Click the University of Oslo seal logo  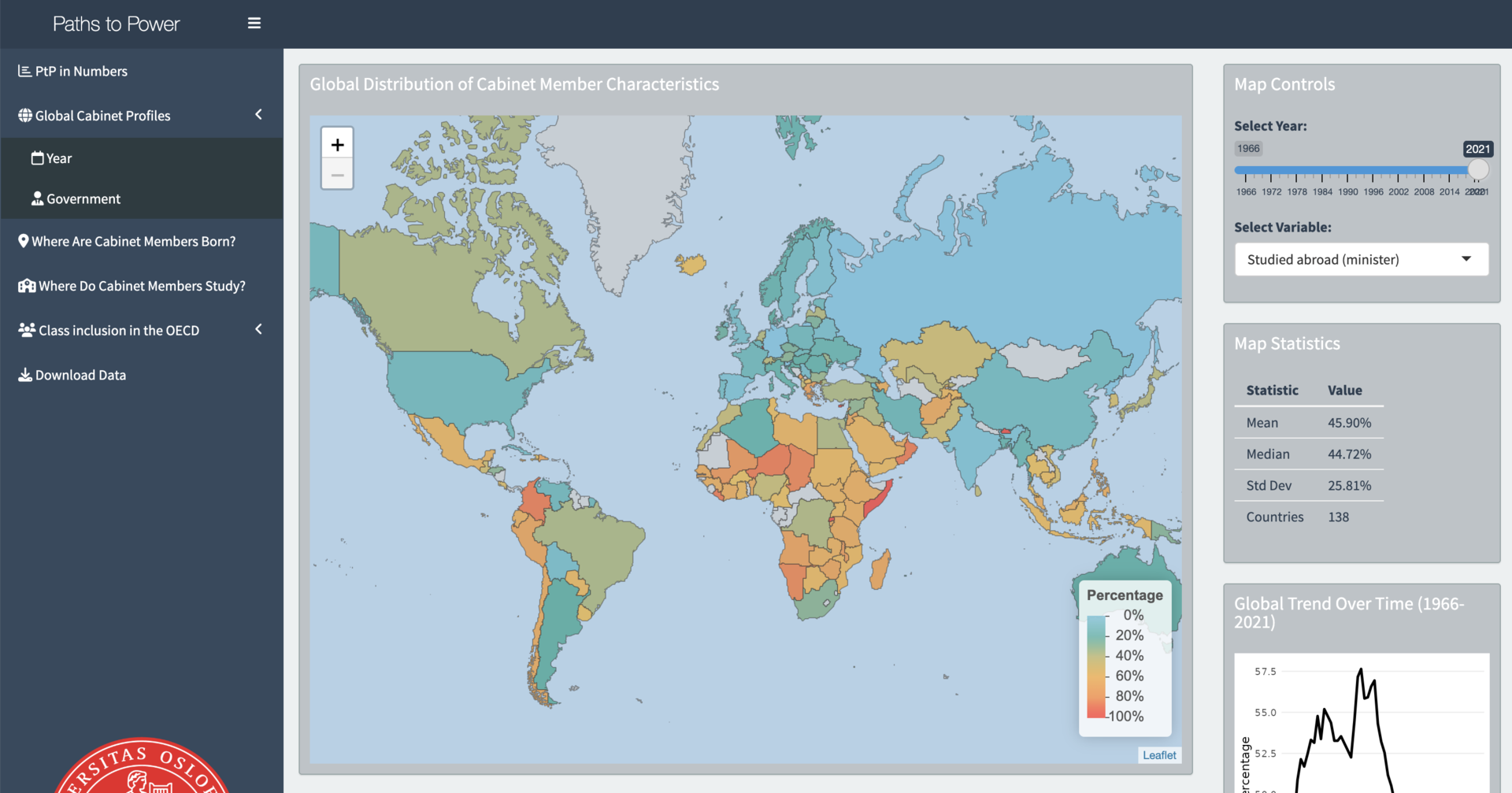(142, 765)
